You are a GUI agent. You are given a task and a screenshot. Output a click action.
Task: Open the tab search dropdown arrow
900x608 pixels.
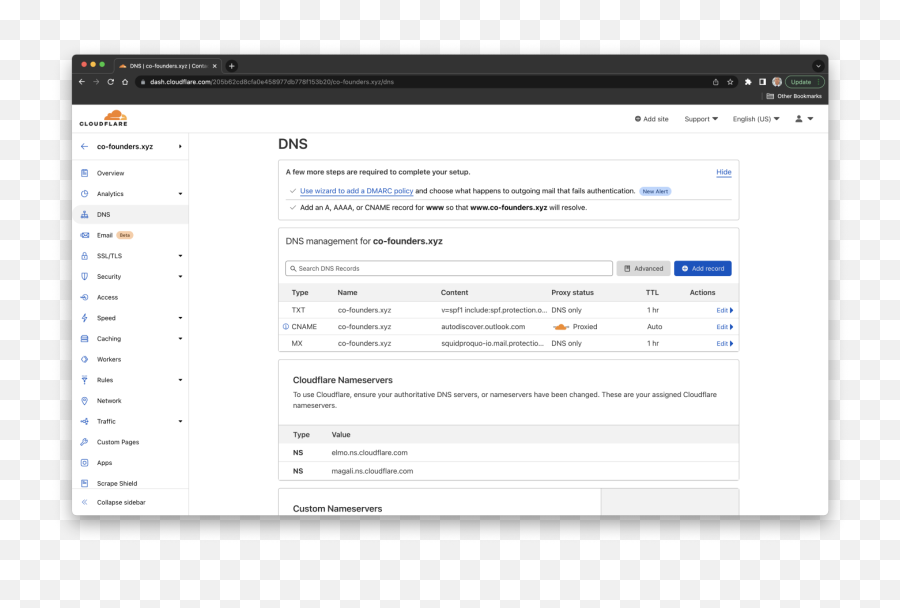pyautogui.click(x=818, y=65)
